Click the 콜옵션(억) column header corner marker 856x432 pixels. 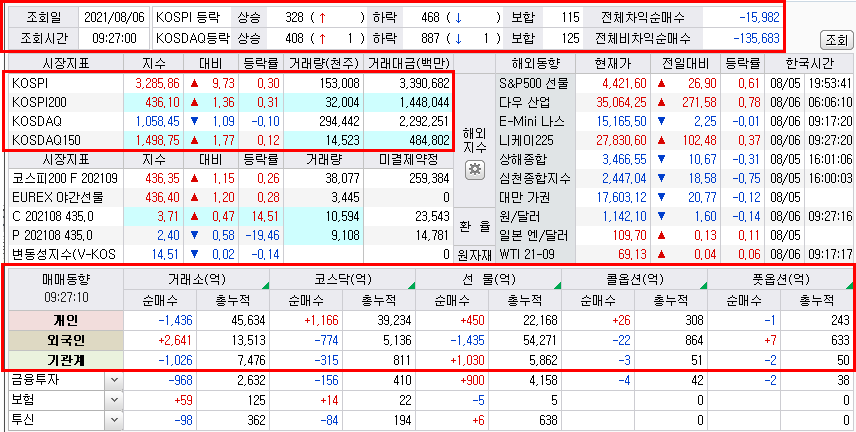point(703,286)
